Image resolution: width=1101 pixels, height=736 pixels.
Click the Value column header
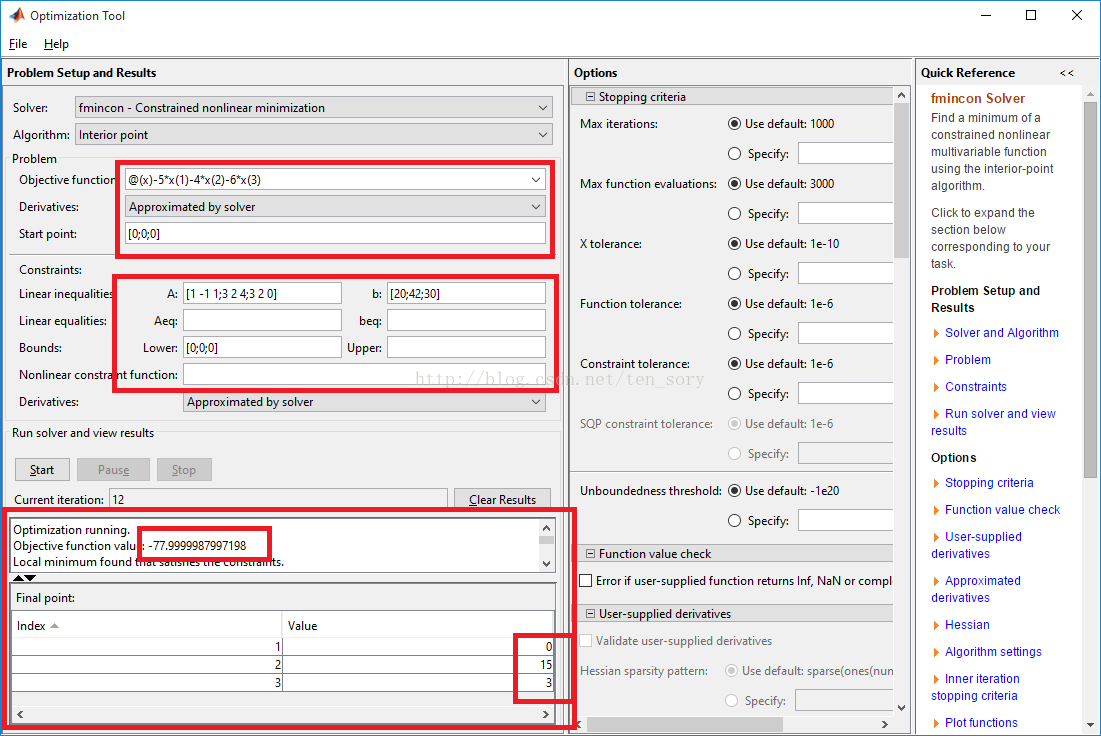(418, 625)
